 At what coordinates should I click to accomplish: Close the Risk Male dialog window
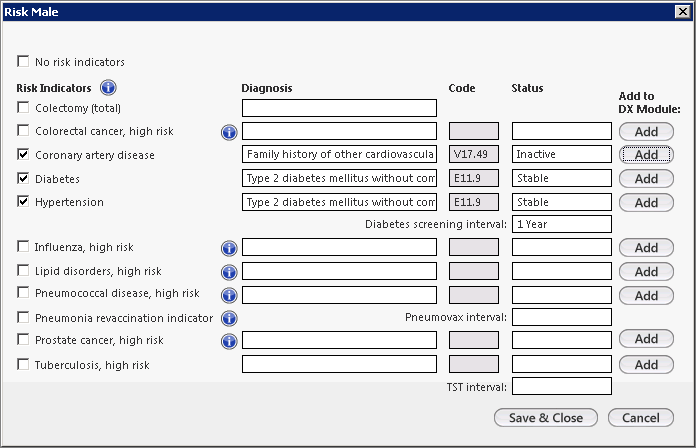pos(681,11)
